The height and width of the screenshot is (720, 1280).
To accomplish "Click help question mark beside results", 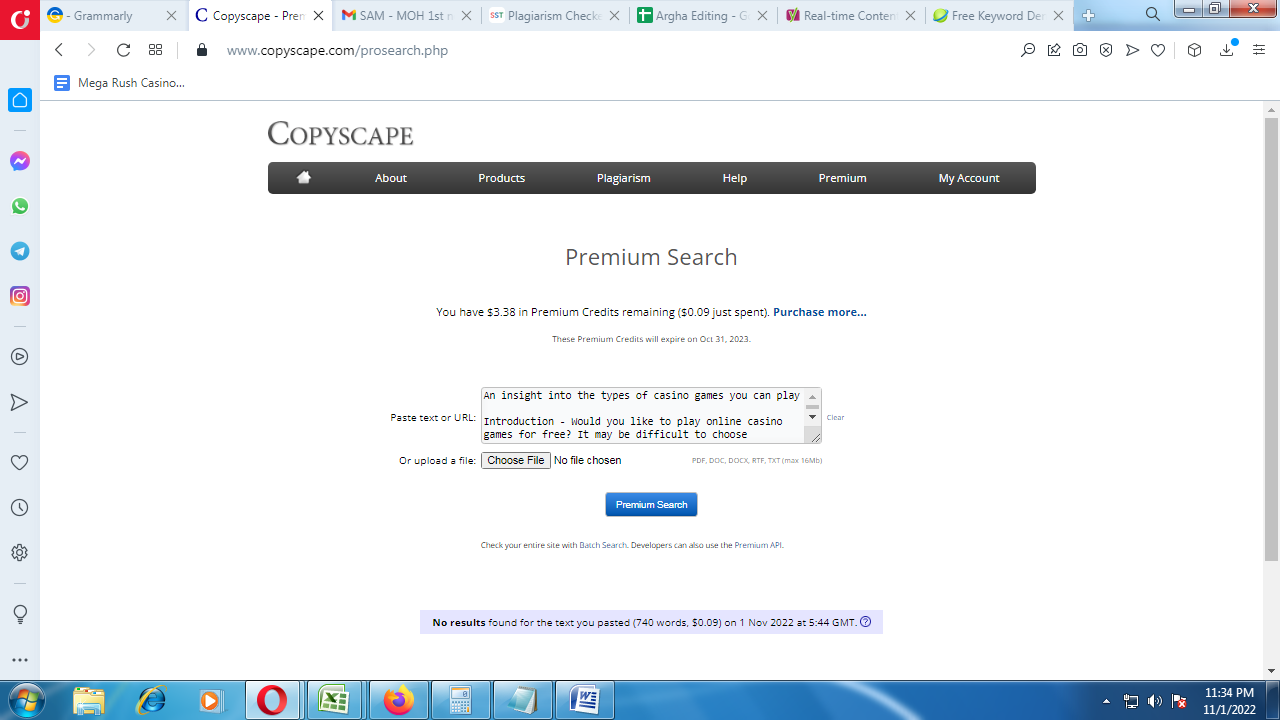I will (866, 622).
